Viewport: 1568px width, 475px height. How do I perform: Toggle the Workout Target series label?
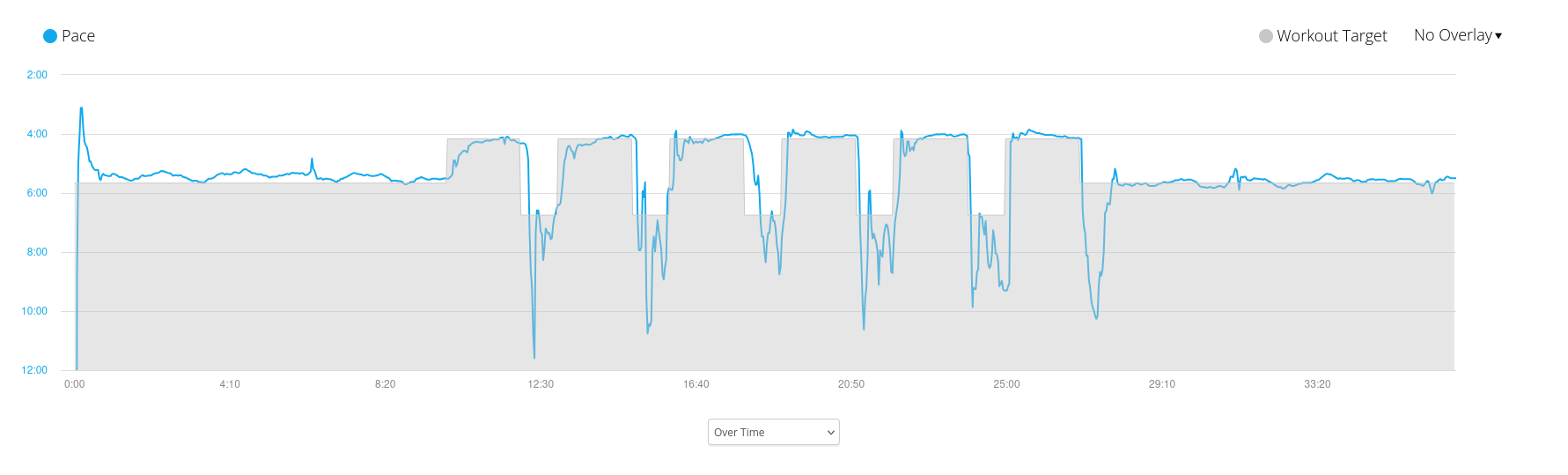pyautogui.click(x=1332, y=36)
